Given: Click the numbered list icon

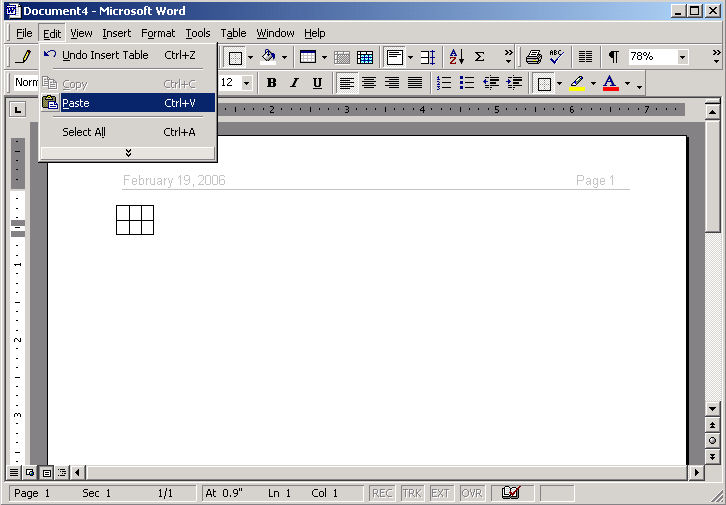Looking at the screenshot, I should coord(444,83).
